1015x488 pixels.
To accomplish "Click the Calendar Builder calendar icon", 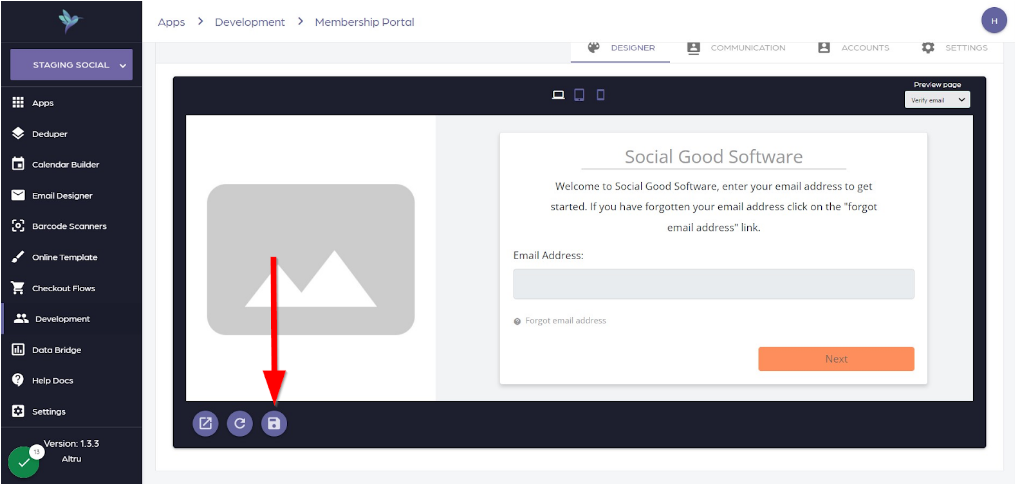I will (x=18, y=164).
